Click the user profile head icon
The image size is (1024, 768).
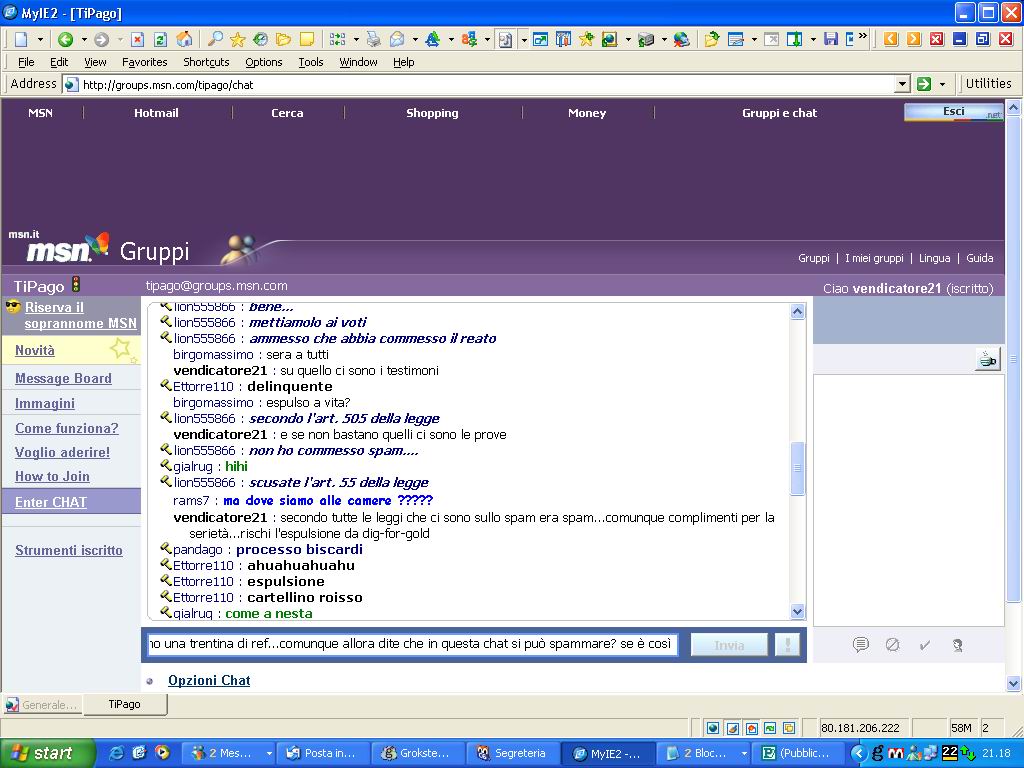click(x=957, y=645)
